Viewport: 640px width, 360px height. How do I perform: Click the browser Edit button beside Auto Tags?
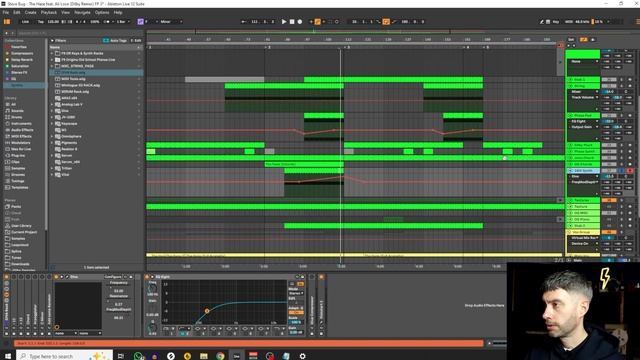(136, 41)
